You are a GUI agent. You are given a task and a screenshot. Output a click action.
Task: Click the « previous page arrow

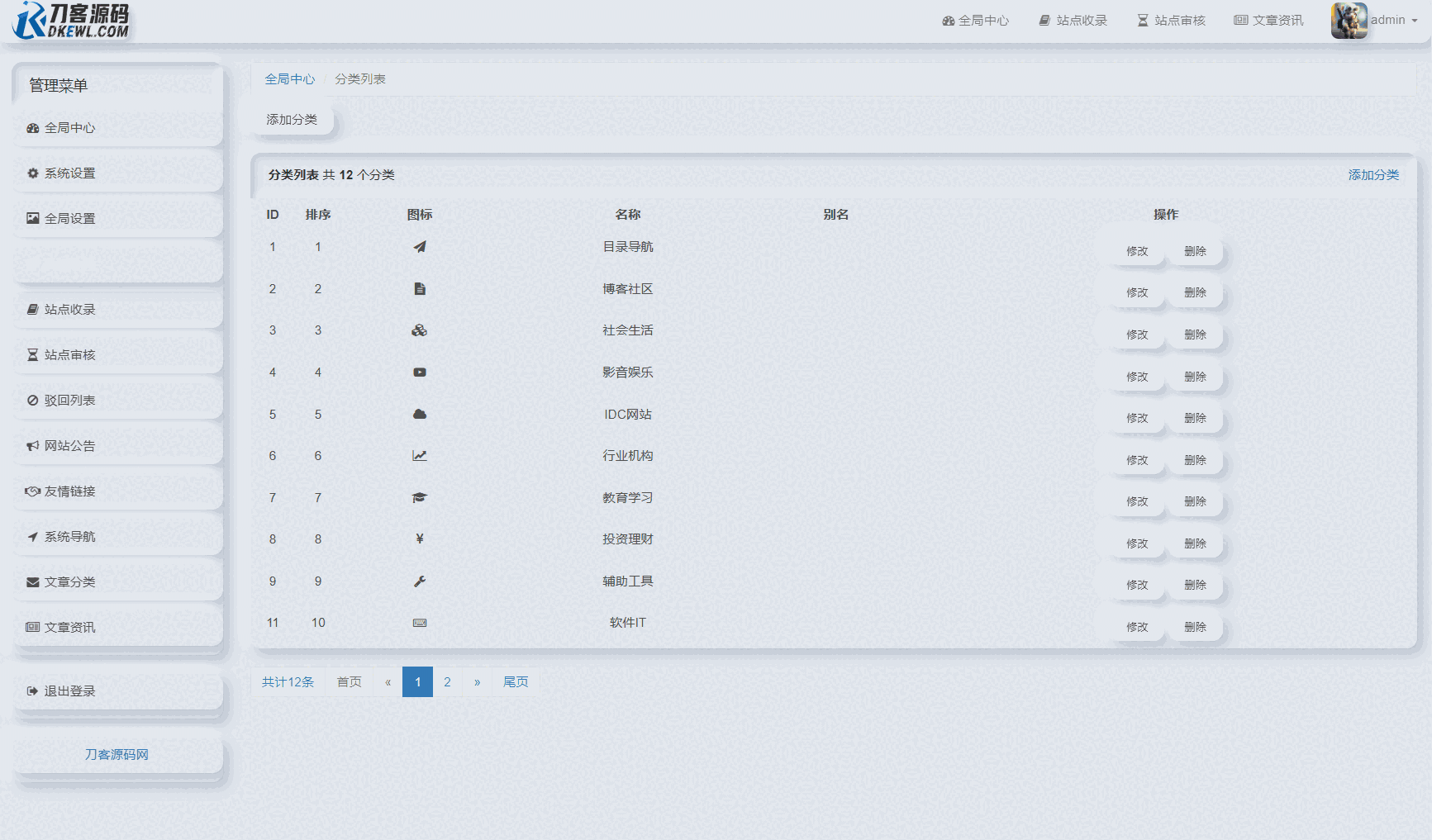388,682
